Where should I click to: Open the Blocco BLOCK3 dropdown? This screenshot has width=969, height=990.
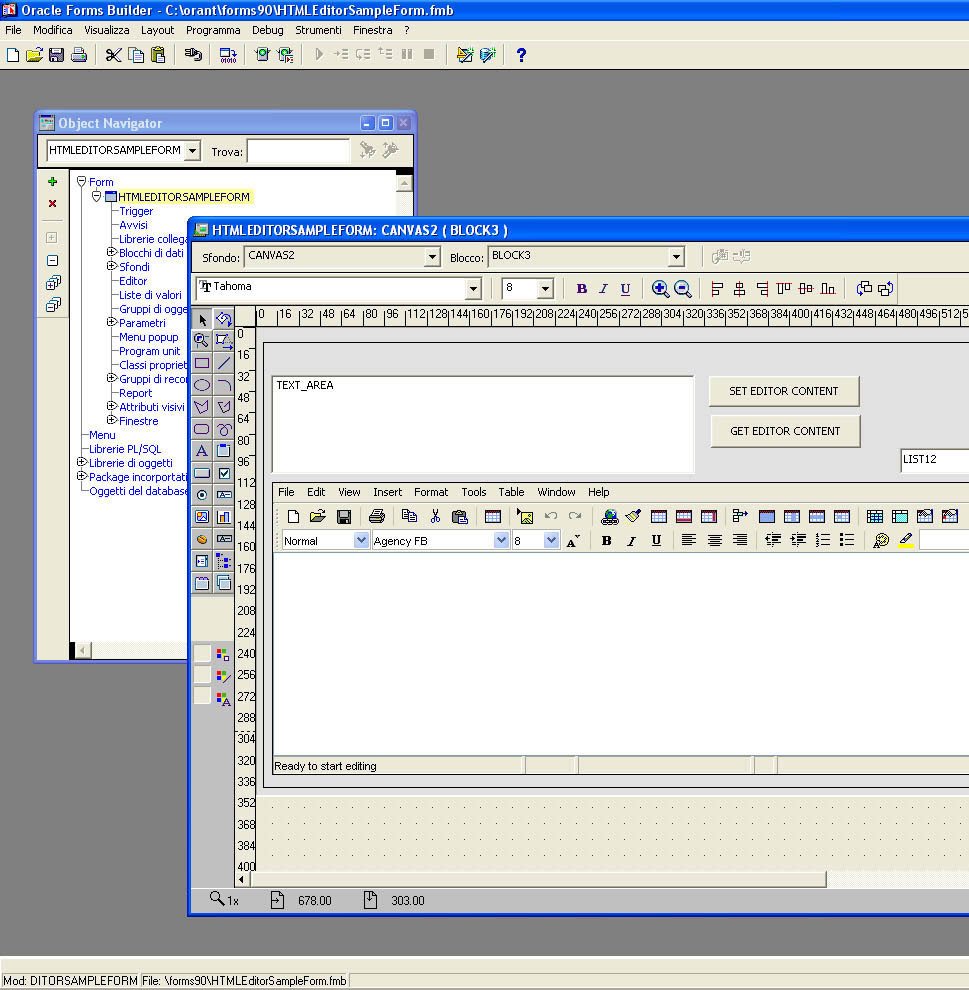pos(676,256)
